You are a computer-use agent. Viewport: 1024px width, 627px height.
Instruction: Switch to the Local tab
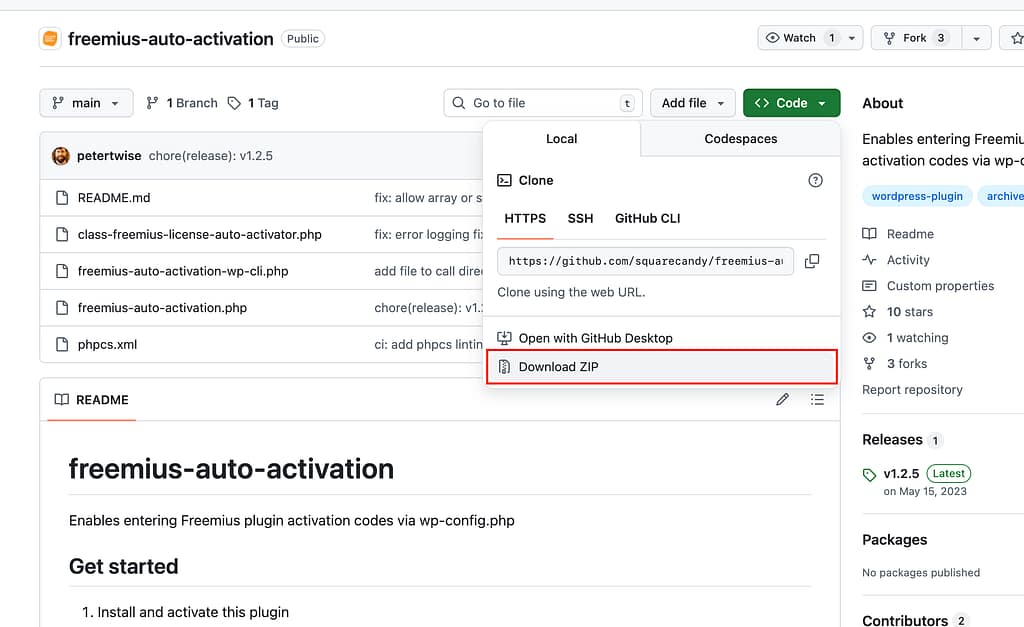pos(562,138)
